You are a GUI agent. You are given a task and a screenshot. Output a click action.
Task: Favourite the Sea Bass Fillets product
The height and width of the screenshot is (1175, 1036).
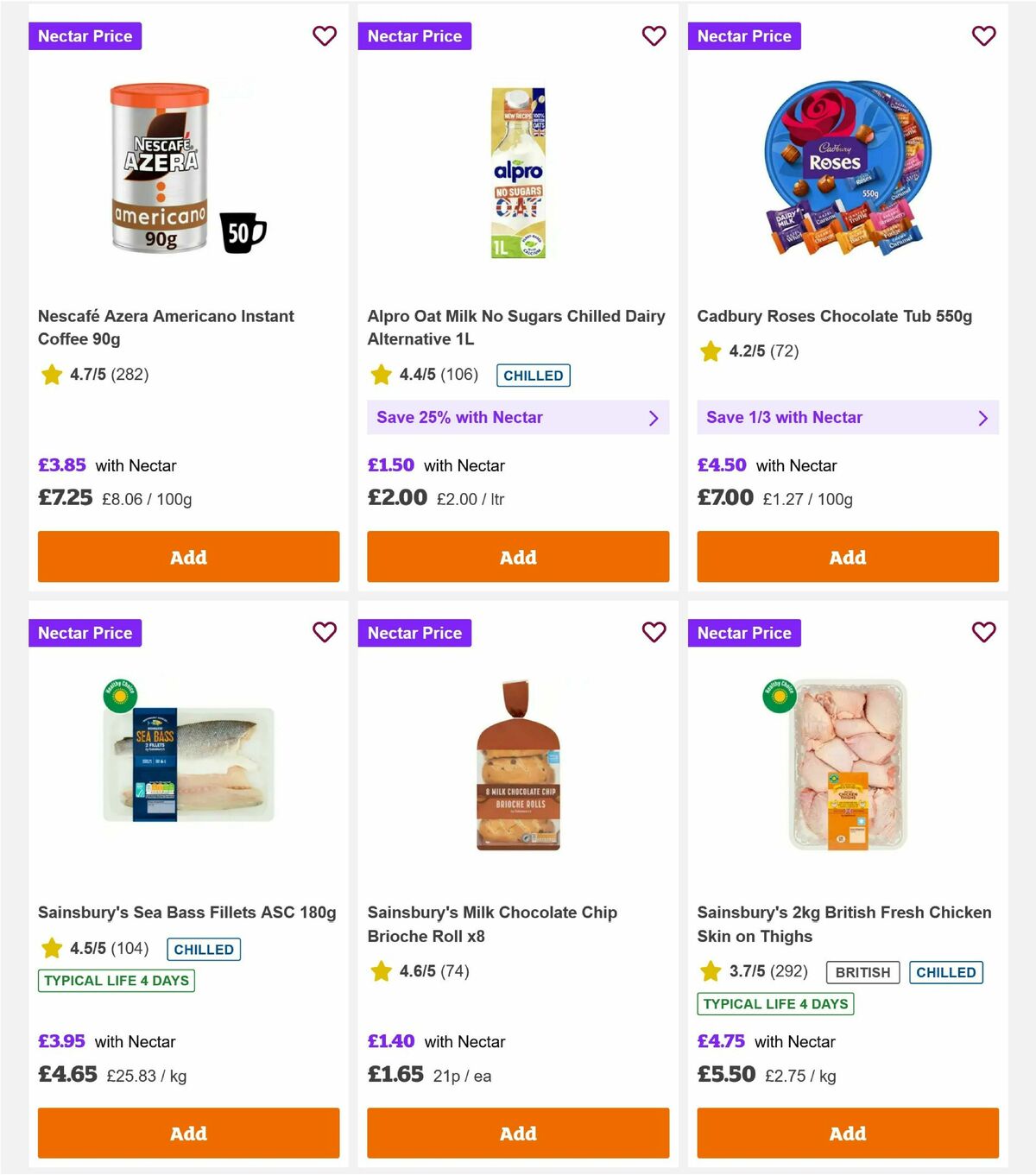point(325,633)
